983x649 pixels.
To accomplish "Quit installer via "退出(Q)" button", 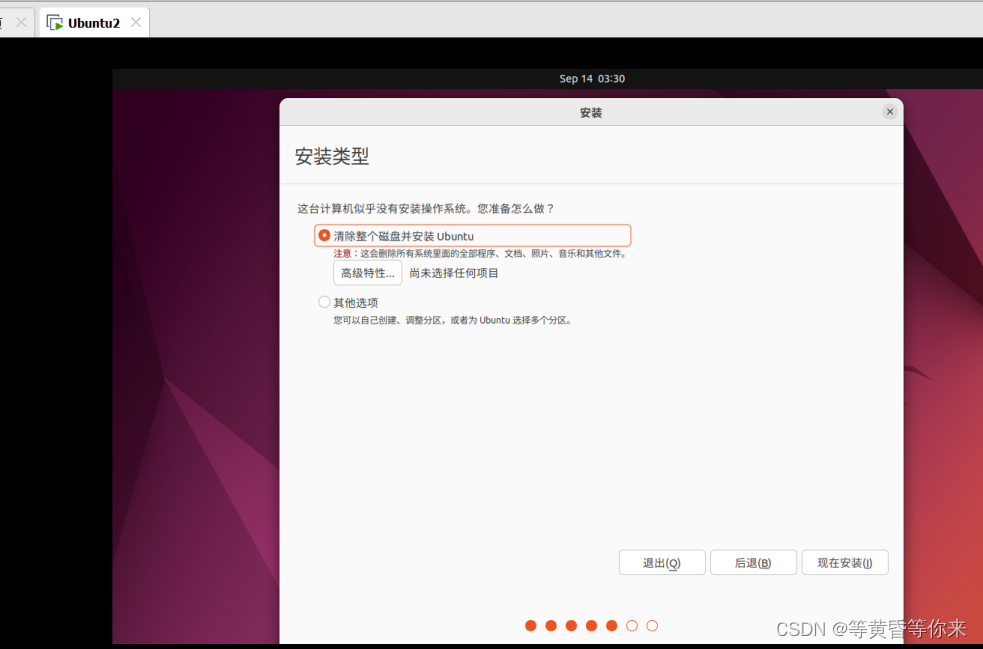I will pos(662,562).
